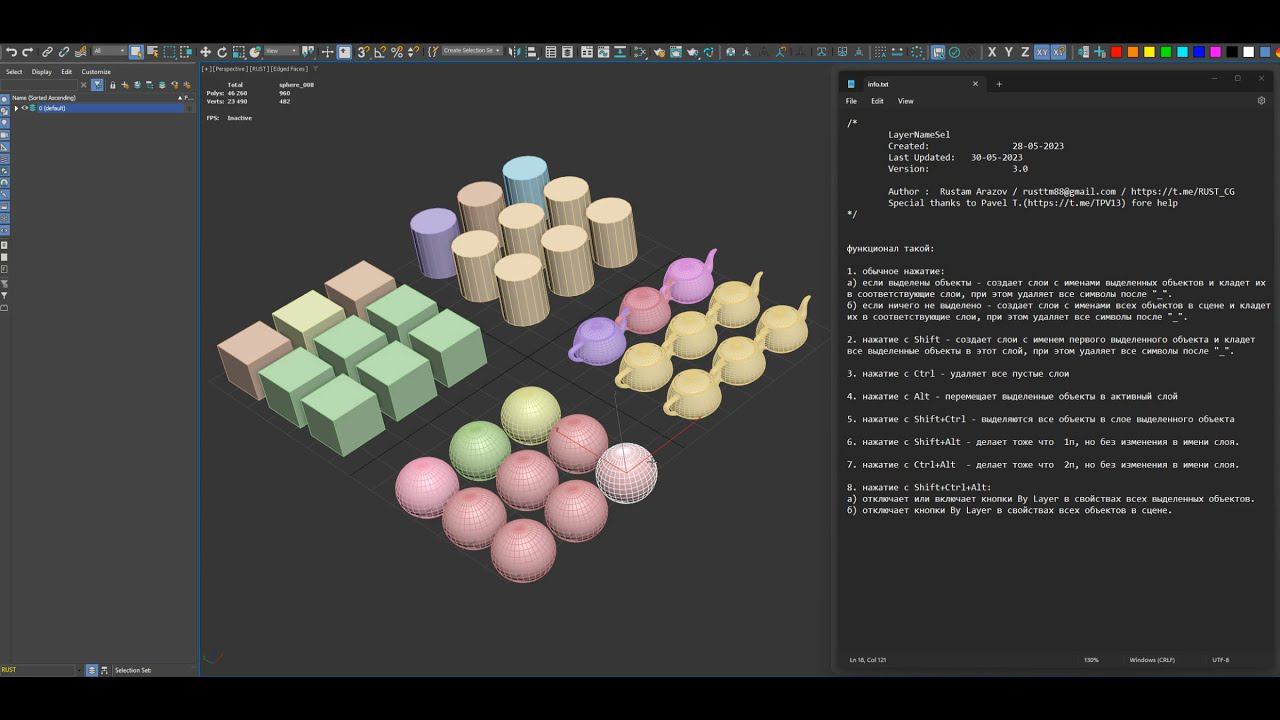Click the Unlink Selection icon
The width and height of the screenshot is (1280, 720).
click(x=63, y=51)
